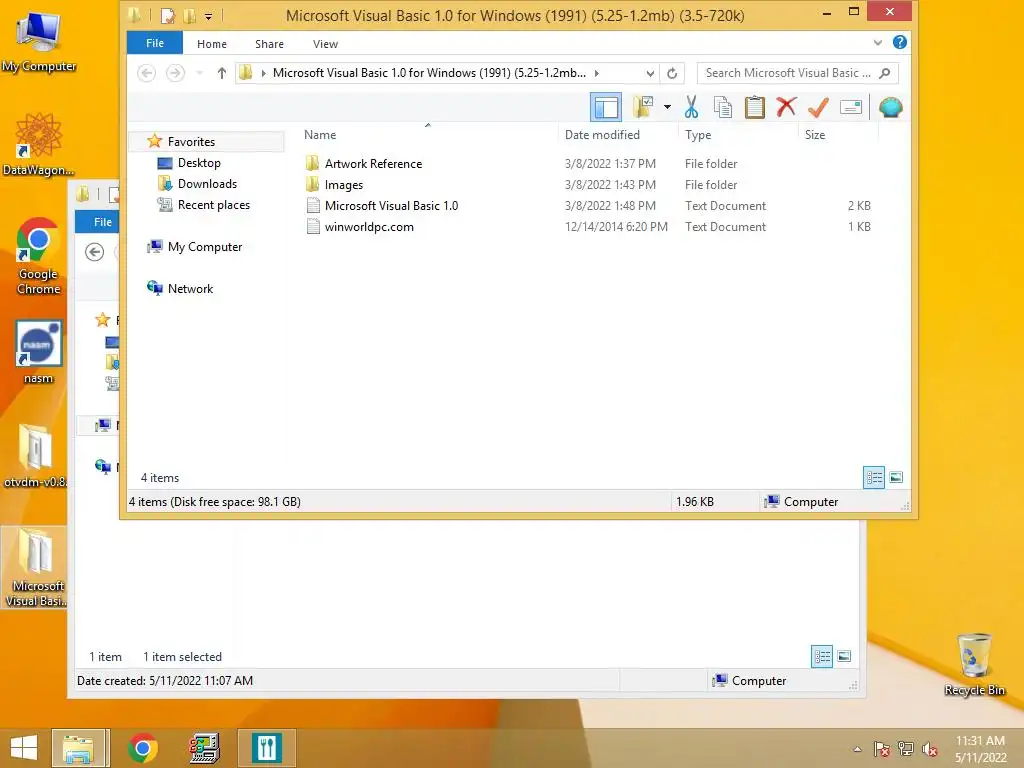Open the File ribbon tab
The height and width of the screenshot is (768, 1024).
tap(155, 43)
